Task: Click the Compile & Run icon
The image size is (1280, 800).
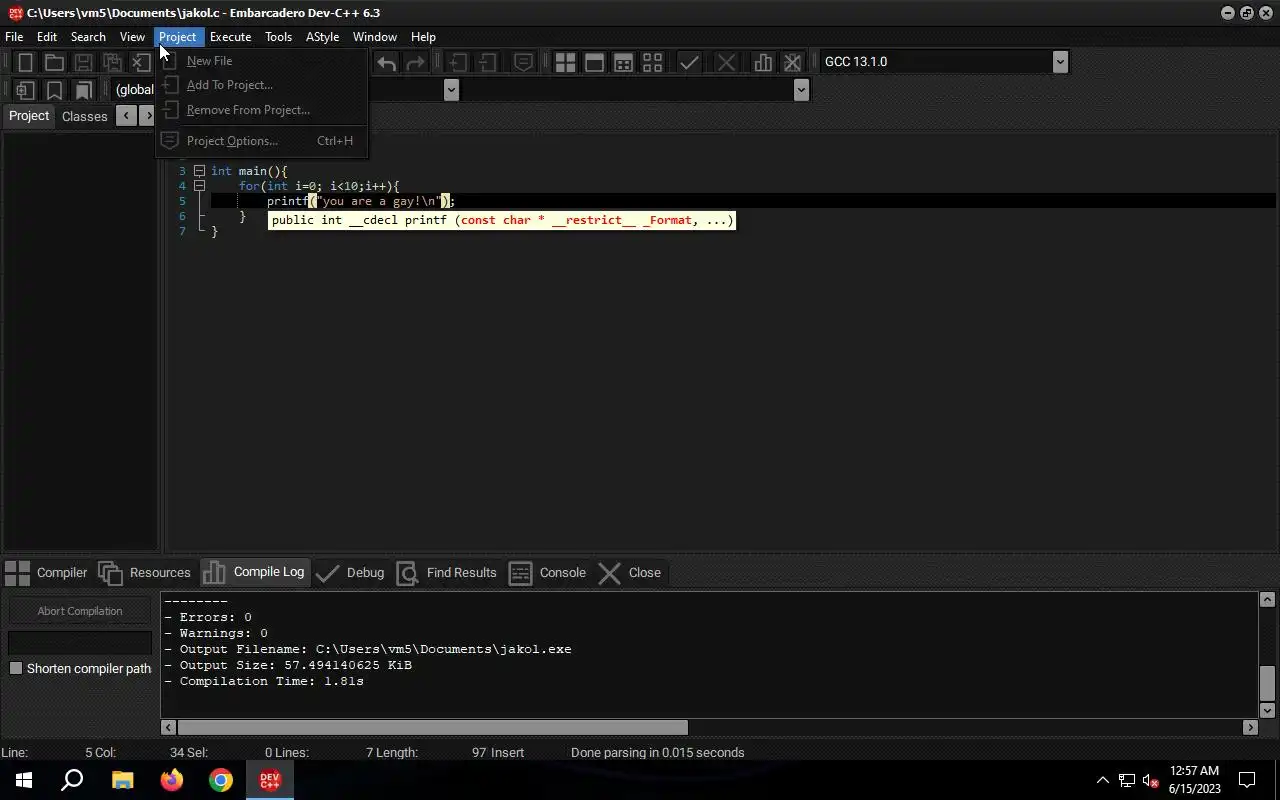Action: coord(623,62)
